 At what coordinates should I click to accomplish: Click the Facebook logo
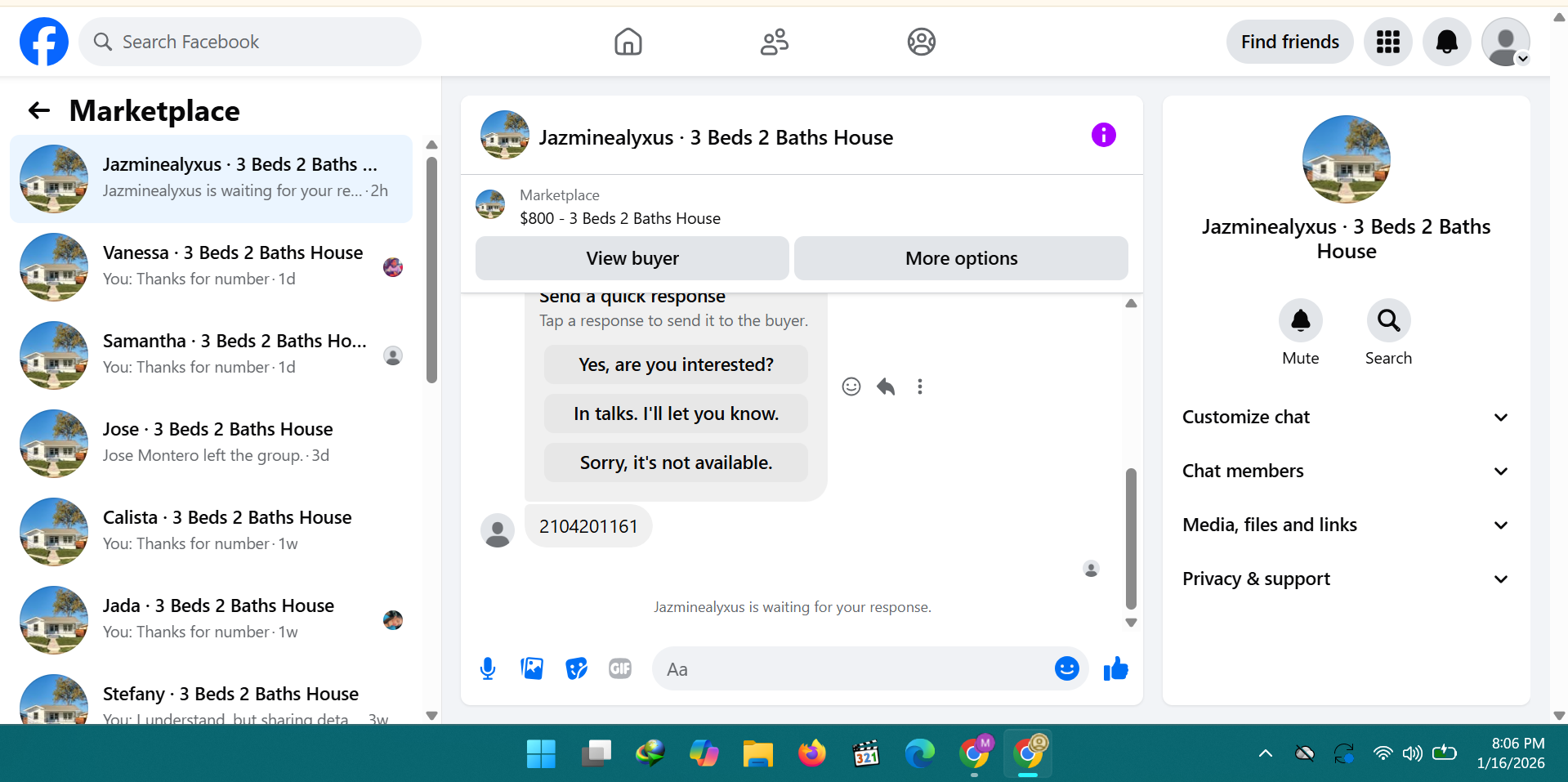point(44,42)
